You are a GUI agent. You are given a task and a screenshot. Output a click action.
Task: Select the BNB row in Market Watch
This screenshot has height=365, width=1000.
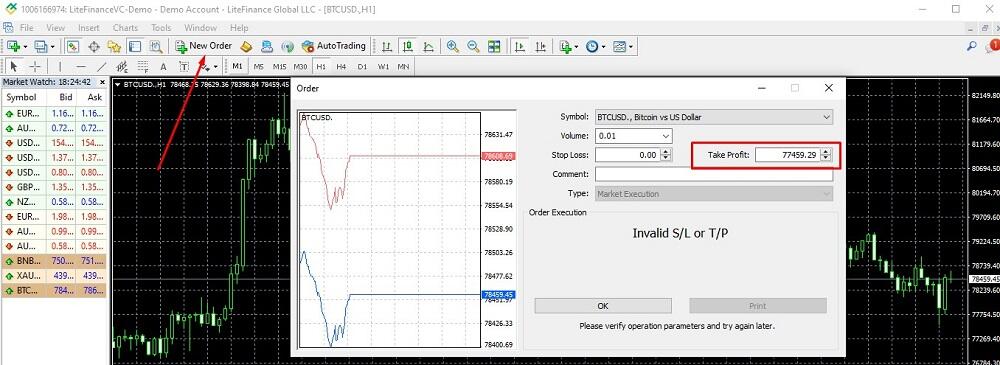pos(54,261)
